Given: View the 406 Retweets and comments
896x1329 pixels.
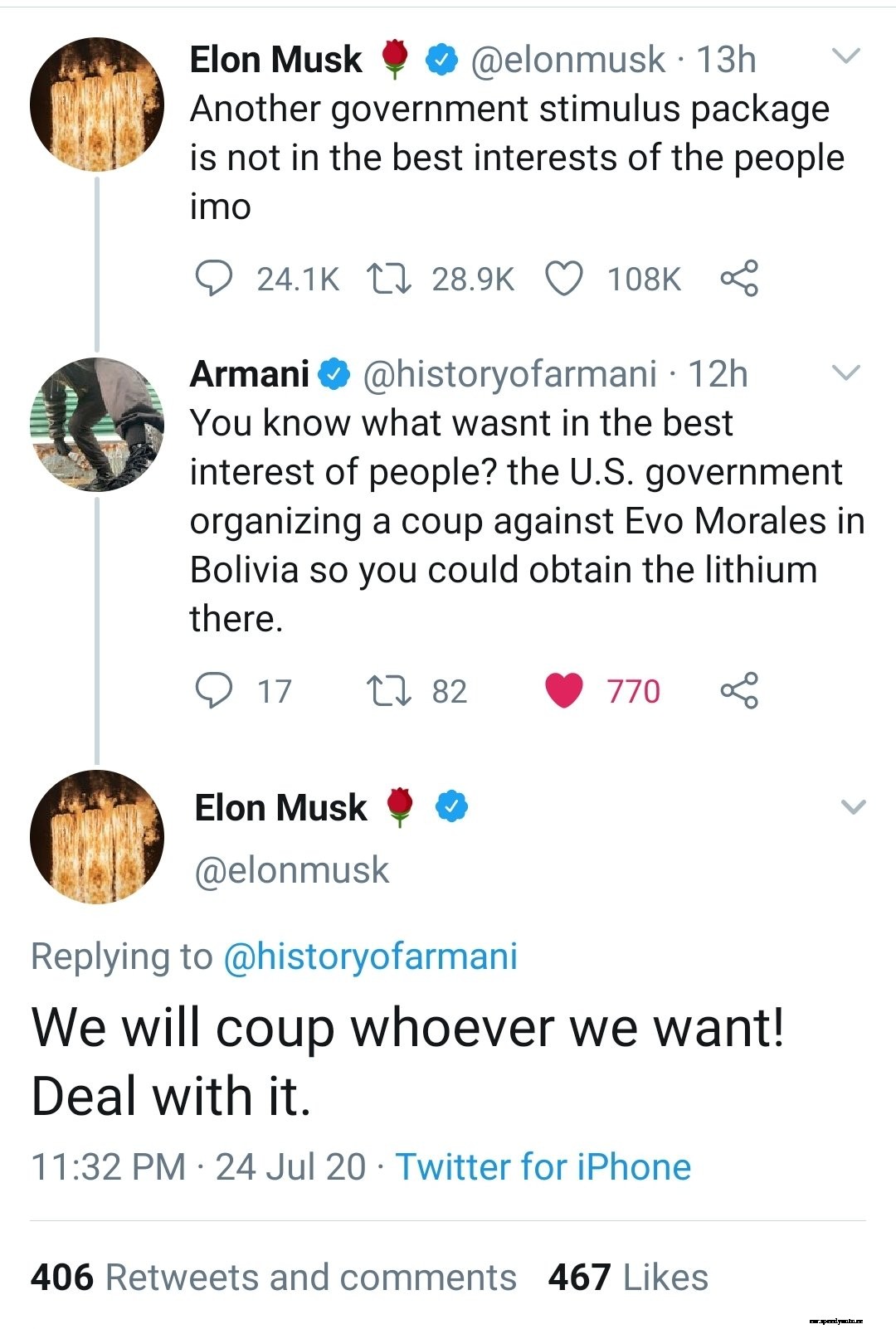Looking at the screenshot, I should pyautogui.click(x=273, y=1277).
